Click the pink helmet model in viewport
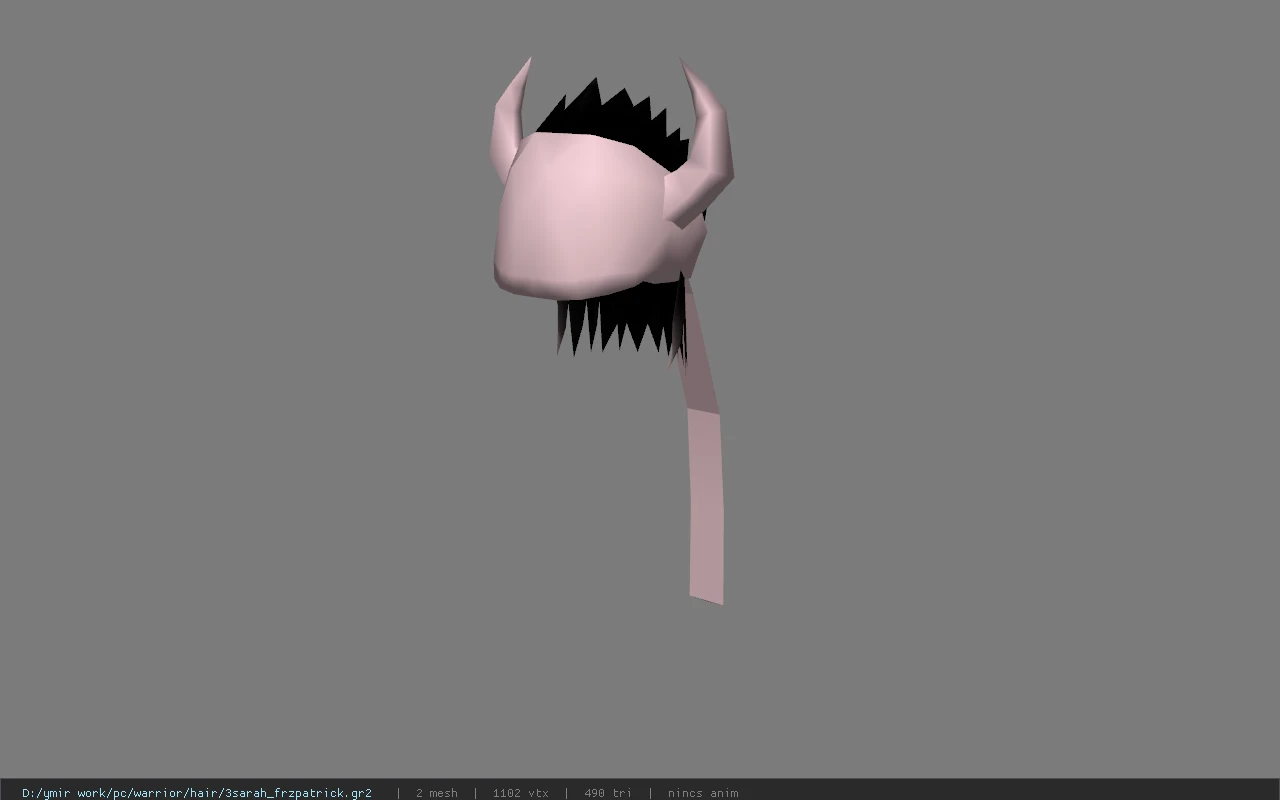This screenshot has width=1280, height=800. [590, 215]
